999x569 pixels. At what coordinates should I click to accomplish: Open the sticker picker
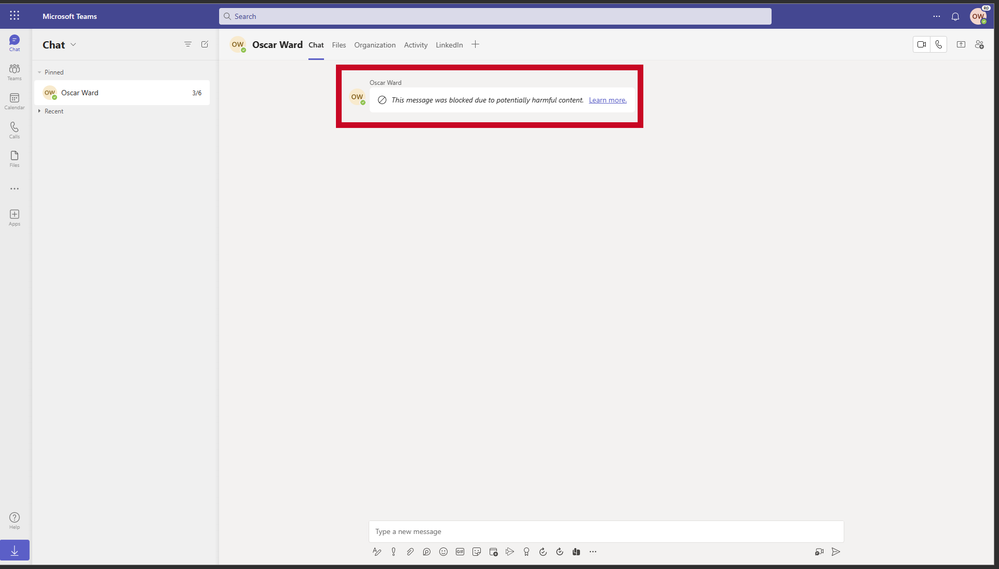click(477, 552)
